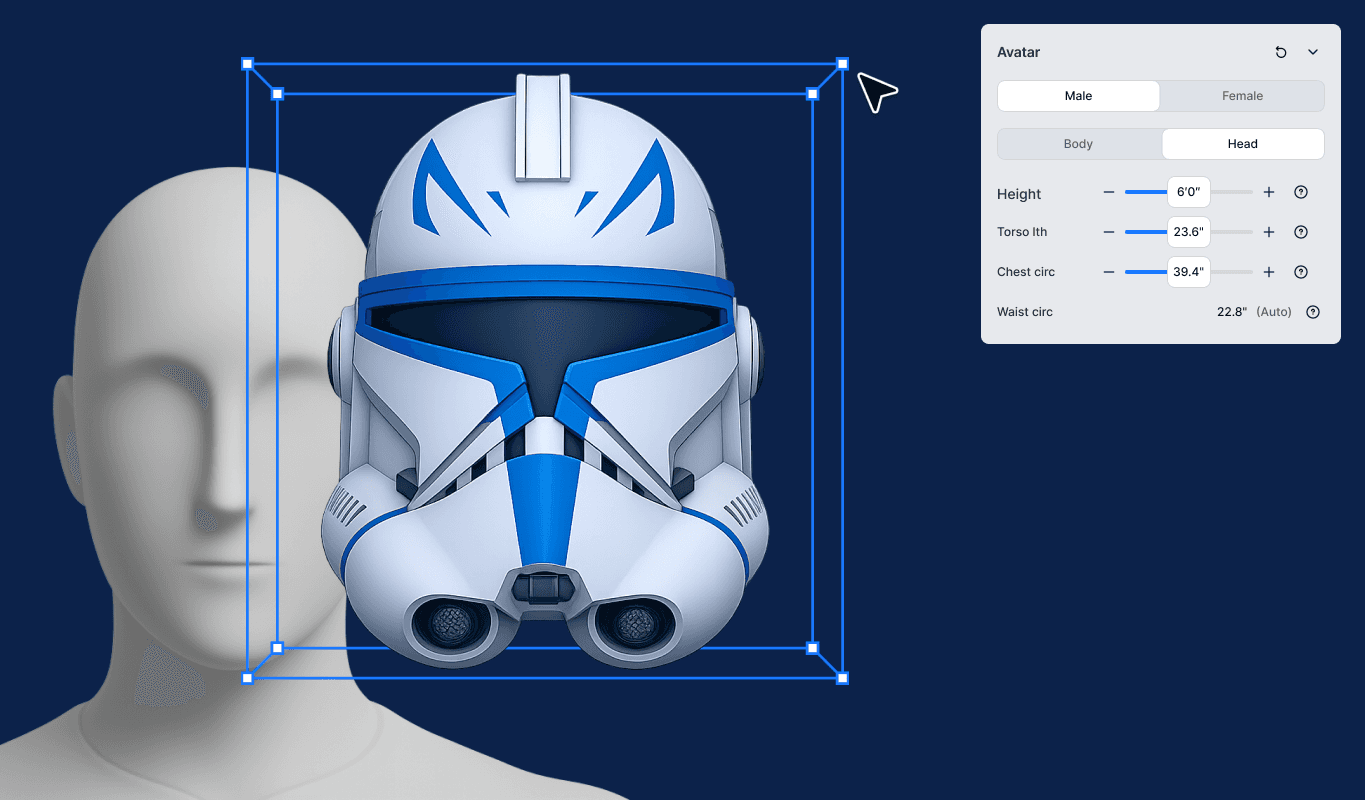The height and width of the screenshot is (800, 1365).
Task: Open help for Chest circ
Action: (1301, 272)
